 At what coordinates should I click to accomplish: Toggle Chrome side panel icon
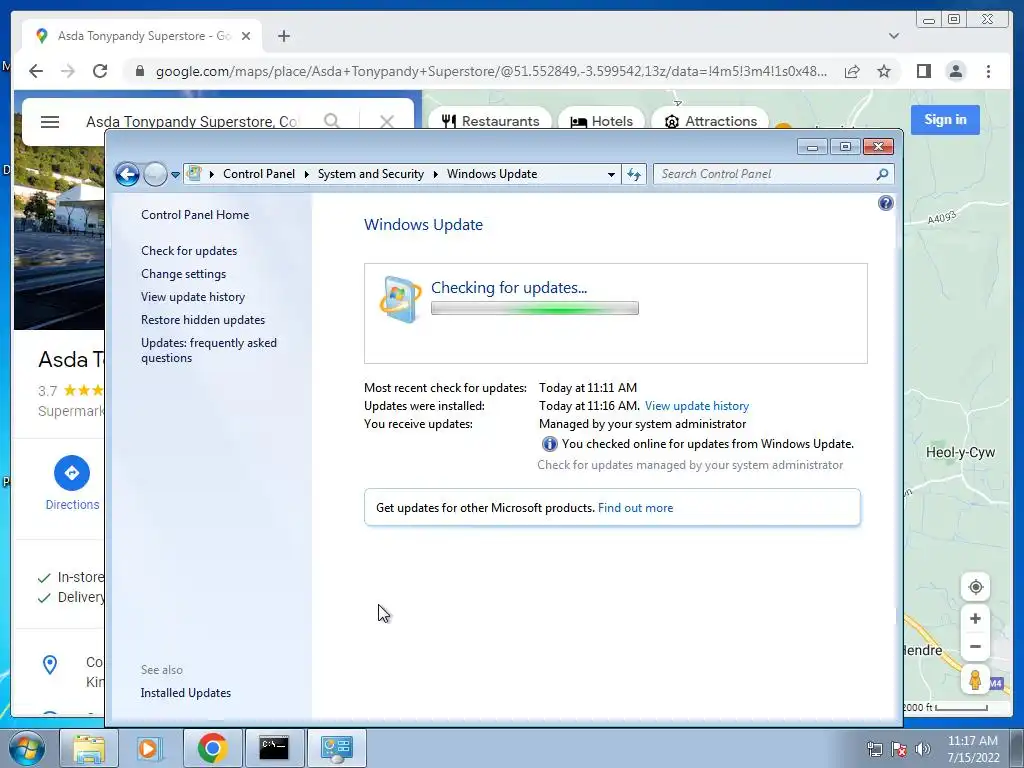923,71
